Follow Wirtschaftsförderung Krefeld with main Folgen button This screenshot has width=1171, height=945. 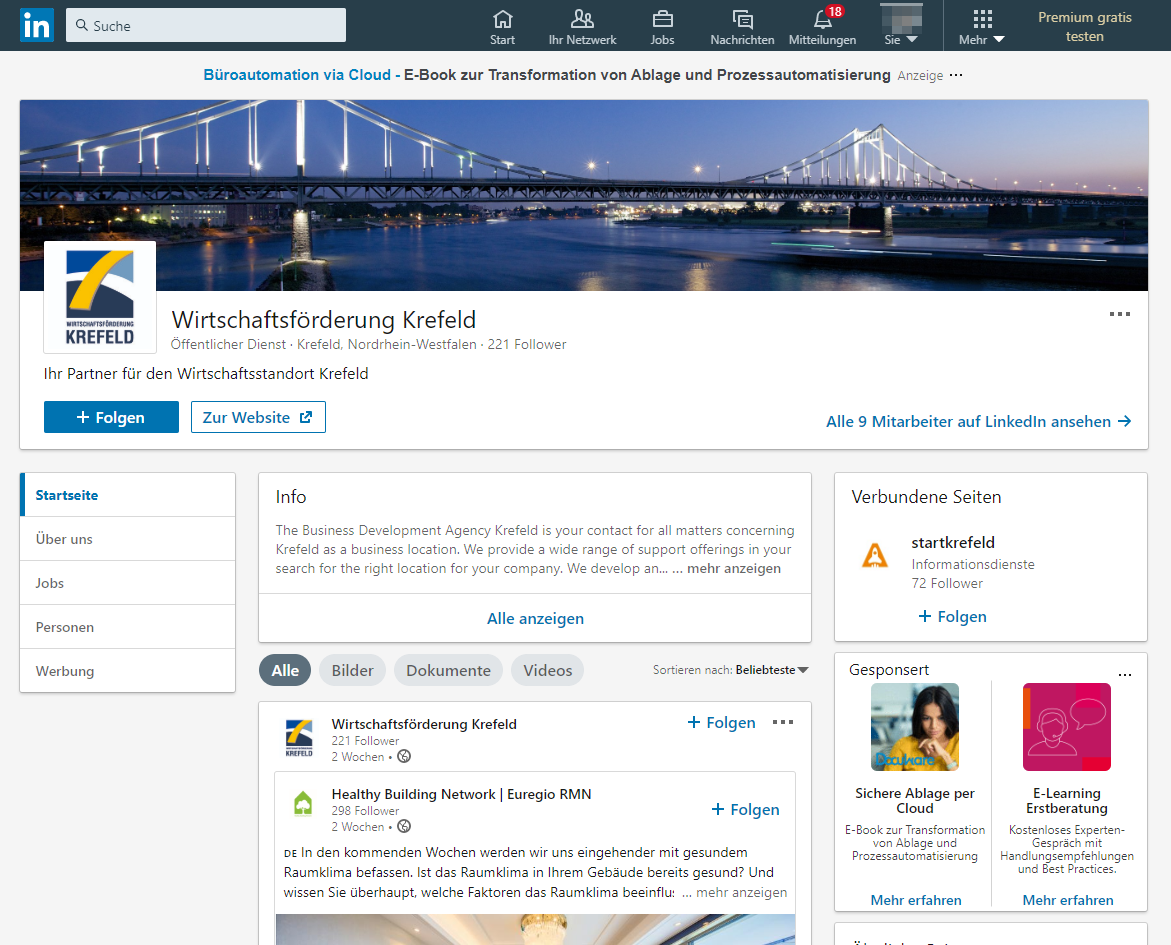[x=111, y=417]
